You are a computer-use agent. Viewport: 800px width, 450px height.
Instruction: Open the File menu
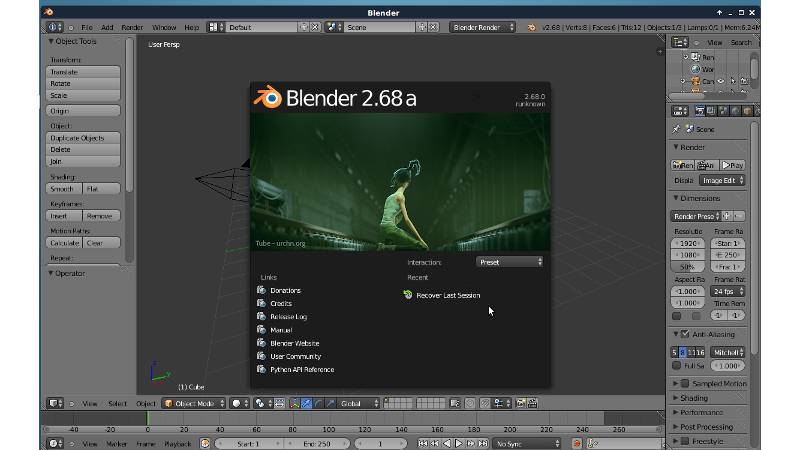pyautogui.click(x=87, y=27)
